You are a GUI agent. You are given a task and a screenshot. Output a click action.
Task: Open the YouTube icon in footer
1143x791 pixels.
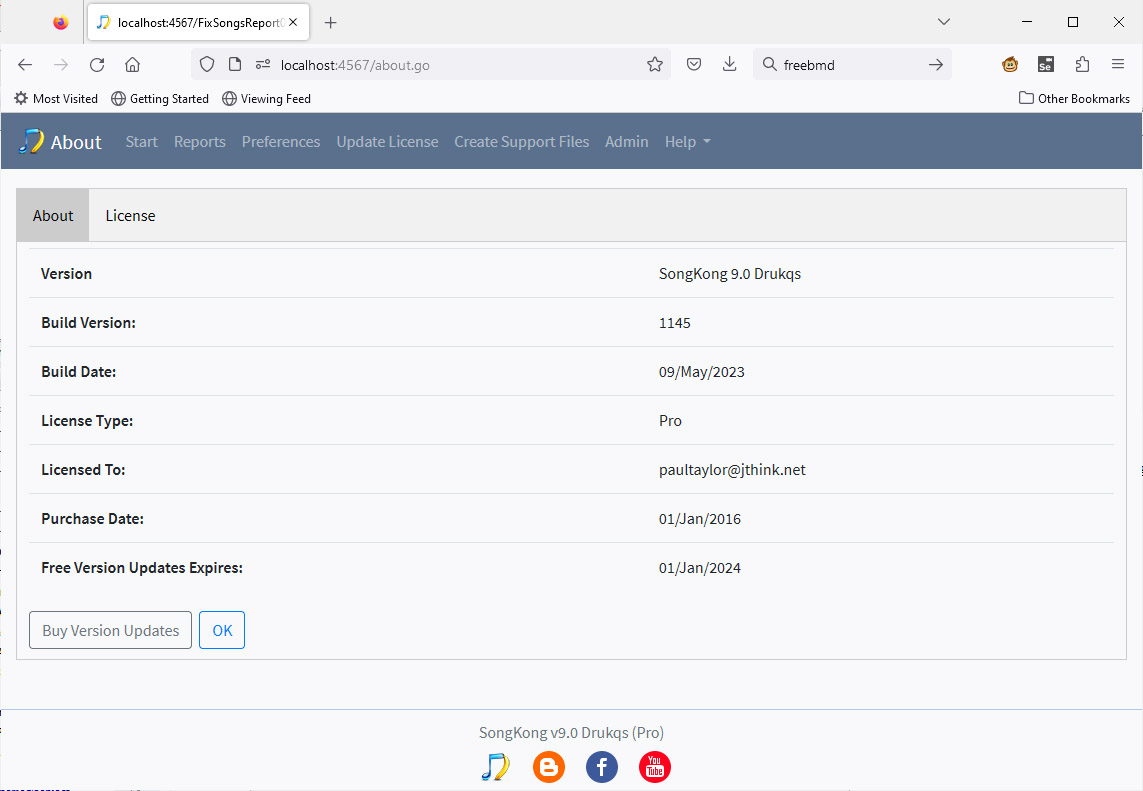(655, 767)
